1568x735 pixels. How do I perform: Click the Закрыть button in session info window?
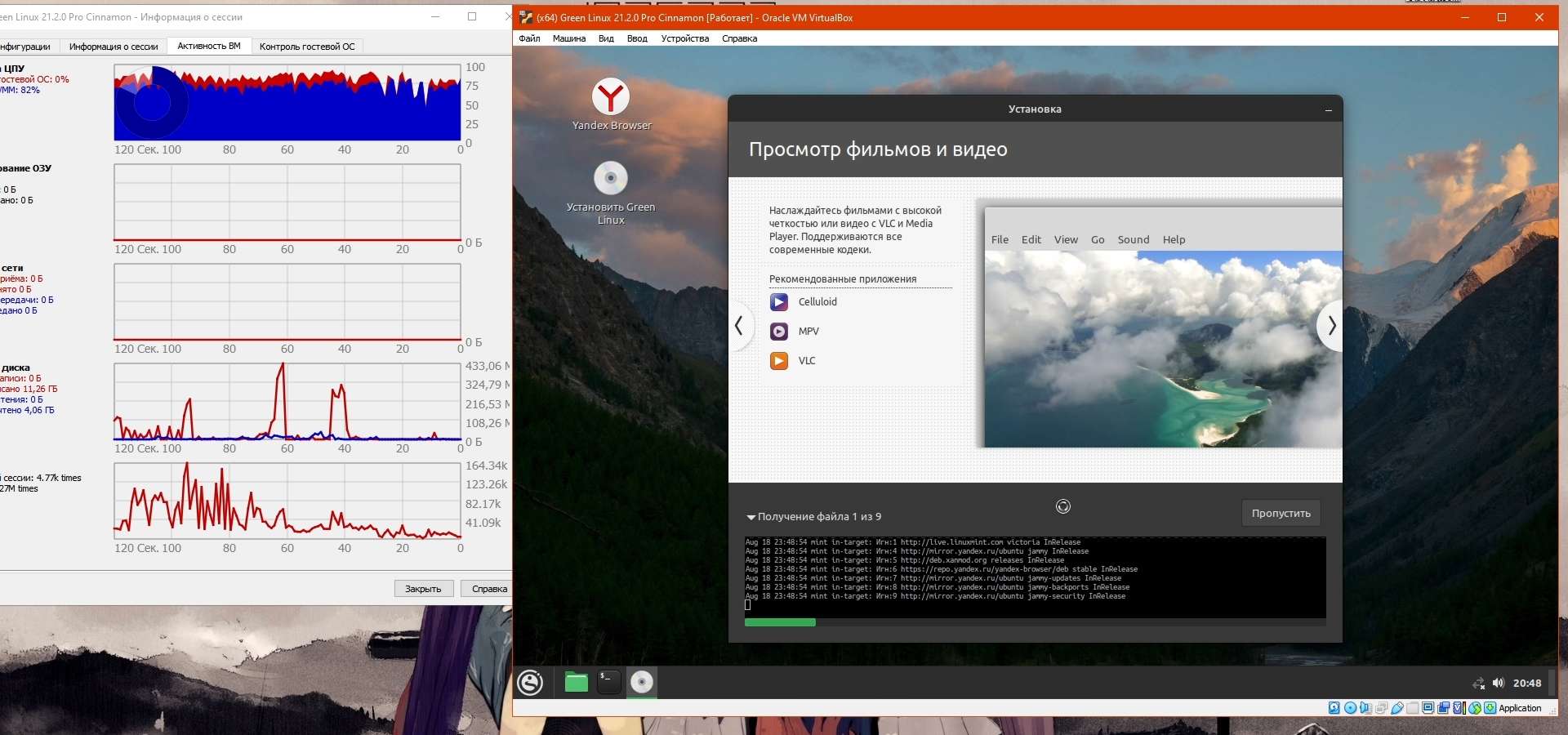423,589
